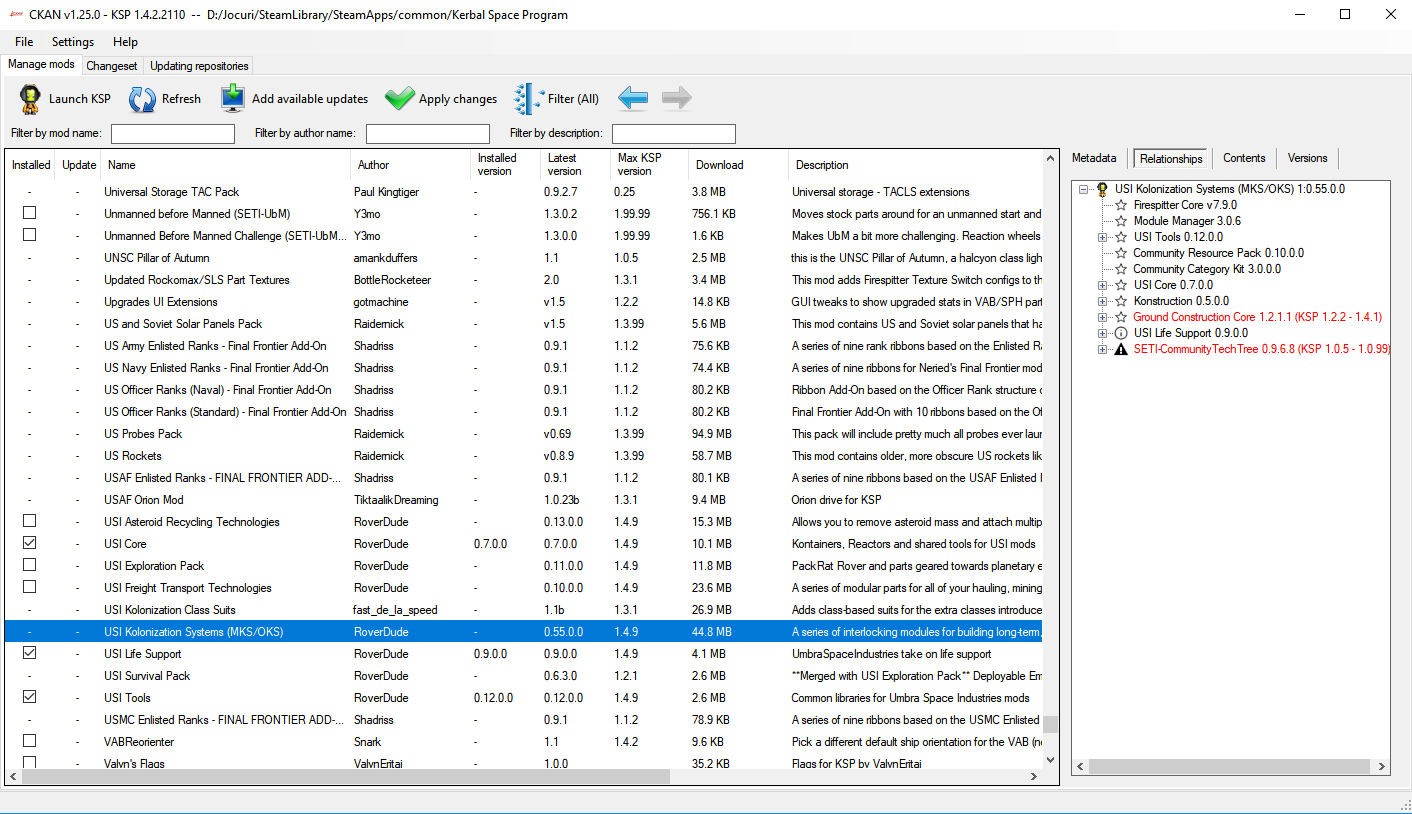The image size is (1412, 814).
Task: Uncheck the USI Core installed checkbox
Action: point(30,543)
